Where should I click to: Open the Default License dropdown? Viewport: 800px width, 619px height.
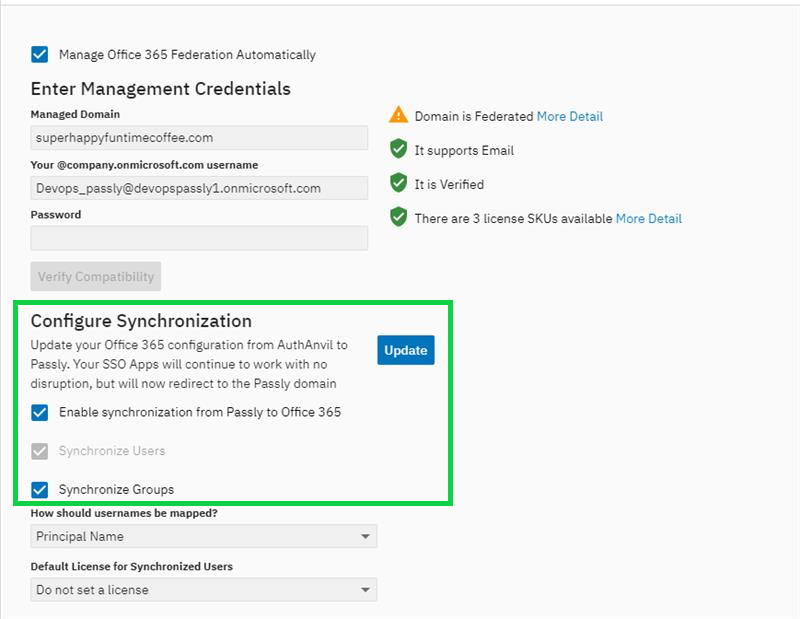204,589
